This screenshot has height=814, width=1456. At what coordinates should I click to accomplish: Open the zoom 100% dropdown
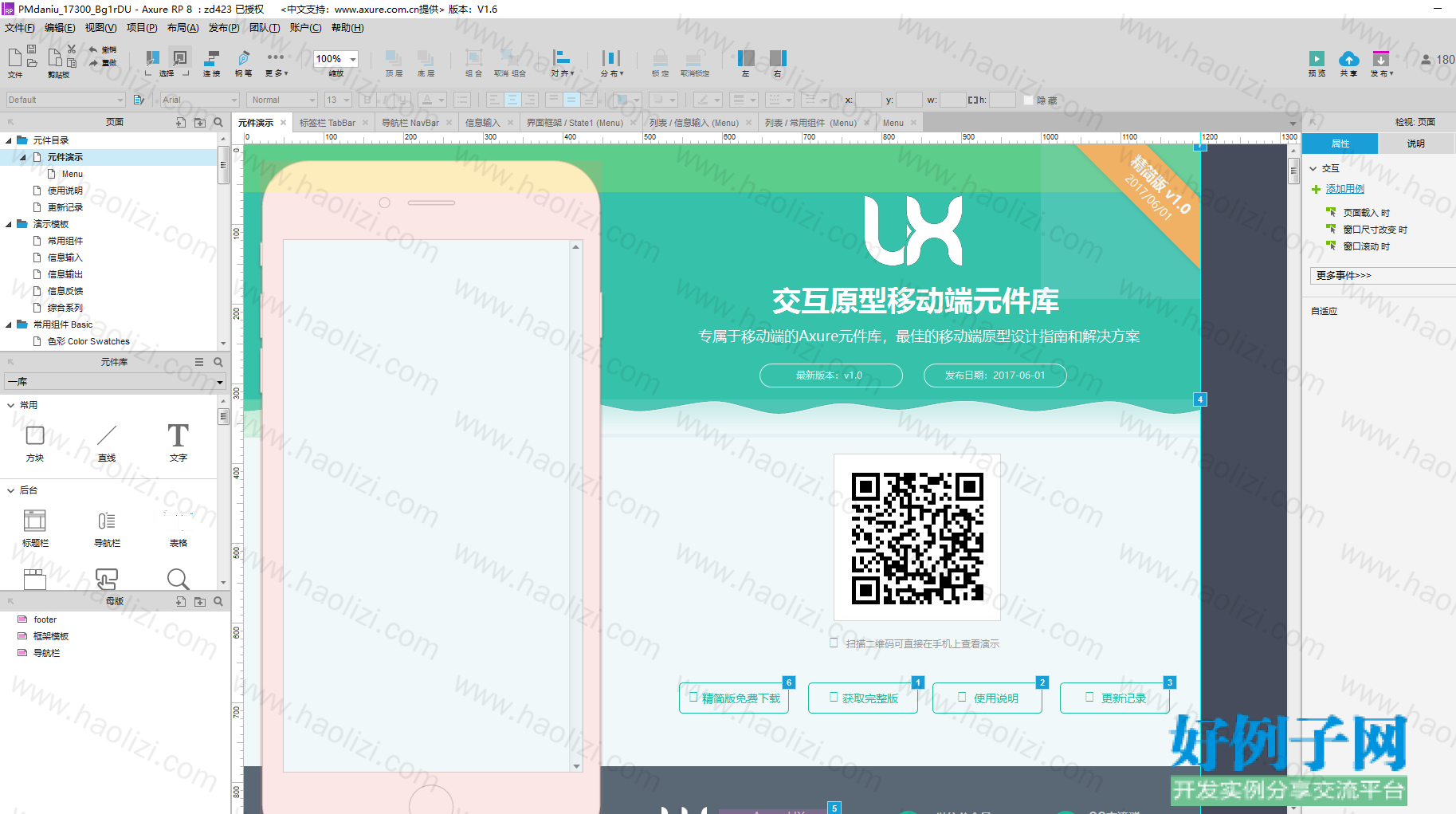(353, 59)
